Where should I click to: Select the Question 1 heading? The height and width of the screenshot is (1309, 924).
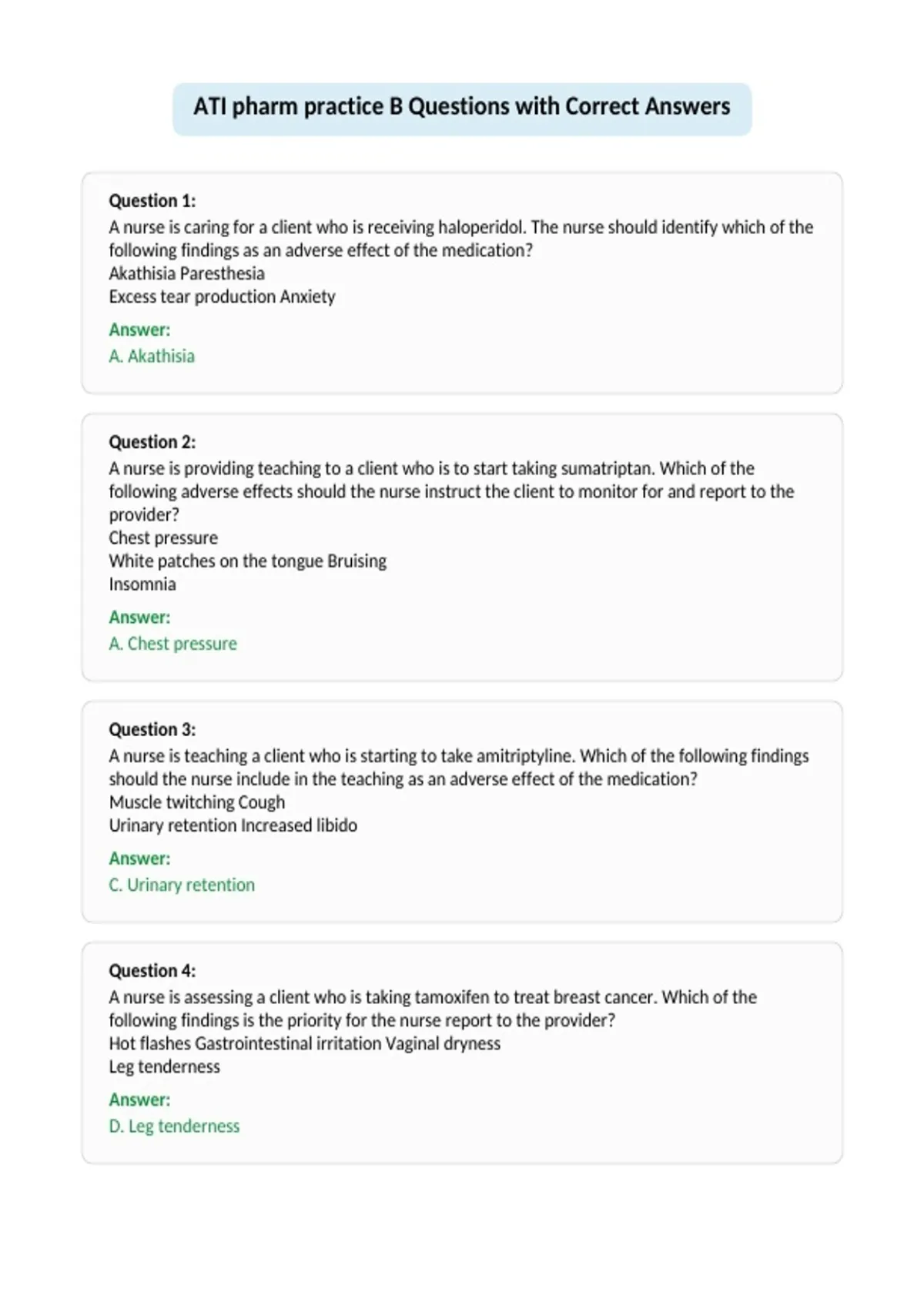click(x=152, y=201)
